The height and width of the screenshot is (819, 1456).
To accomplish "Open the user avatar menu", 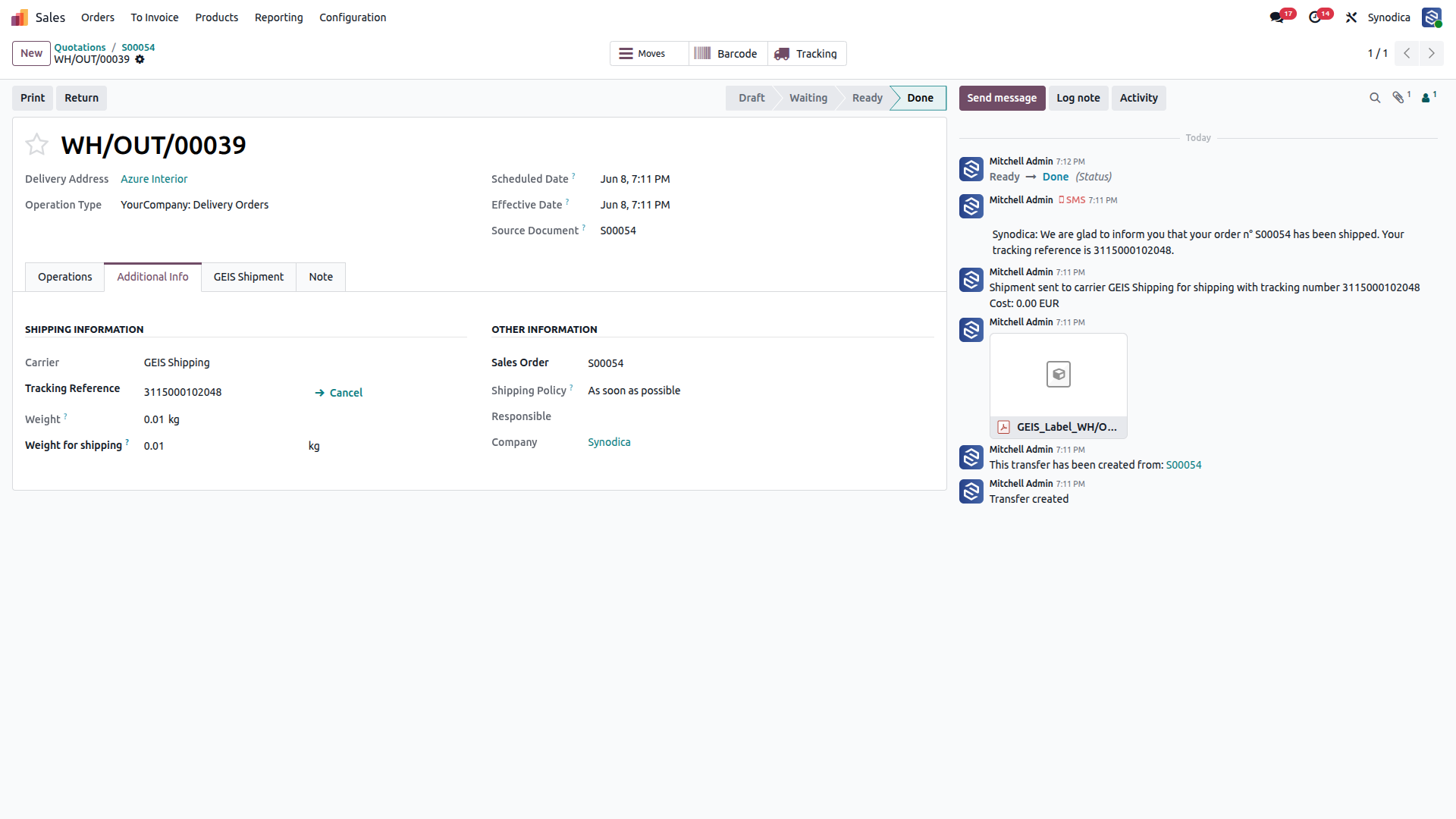I will [x=1432, y=17].
